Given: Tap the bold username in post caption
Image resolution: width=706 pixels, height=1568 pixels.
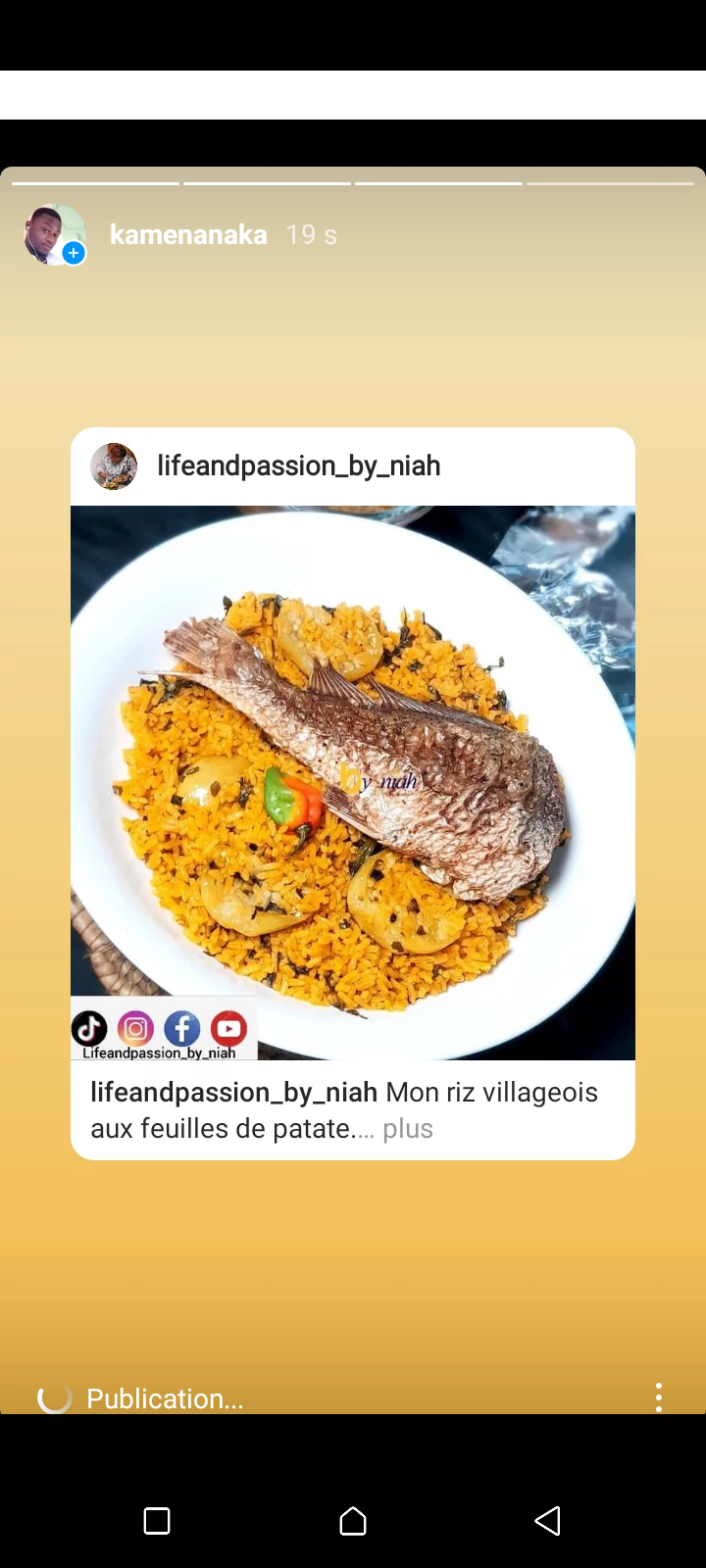Looking at the screenshot, I should coord(234,1093).
